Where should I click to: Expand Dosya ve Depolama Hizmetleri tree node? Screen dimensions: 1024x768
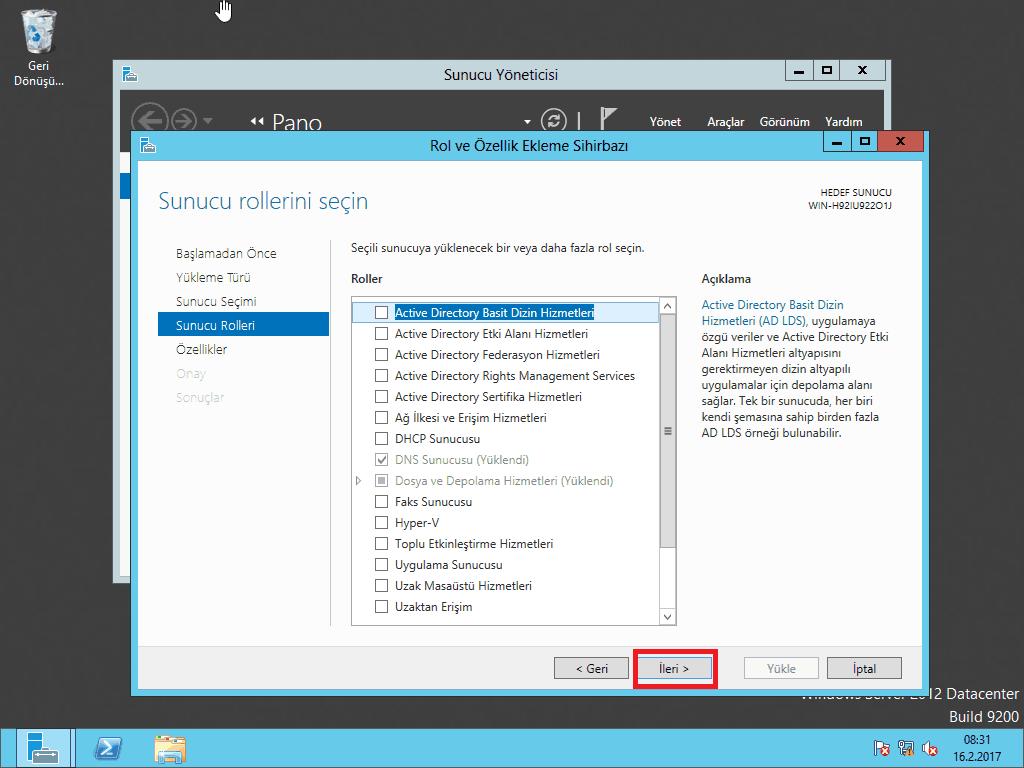359,481
